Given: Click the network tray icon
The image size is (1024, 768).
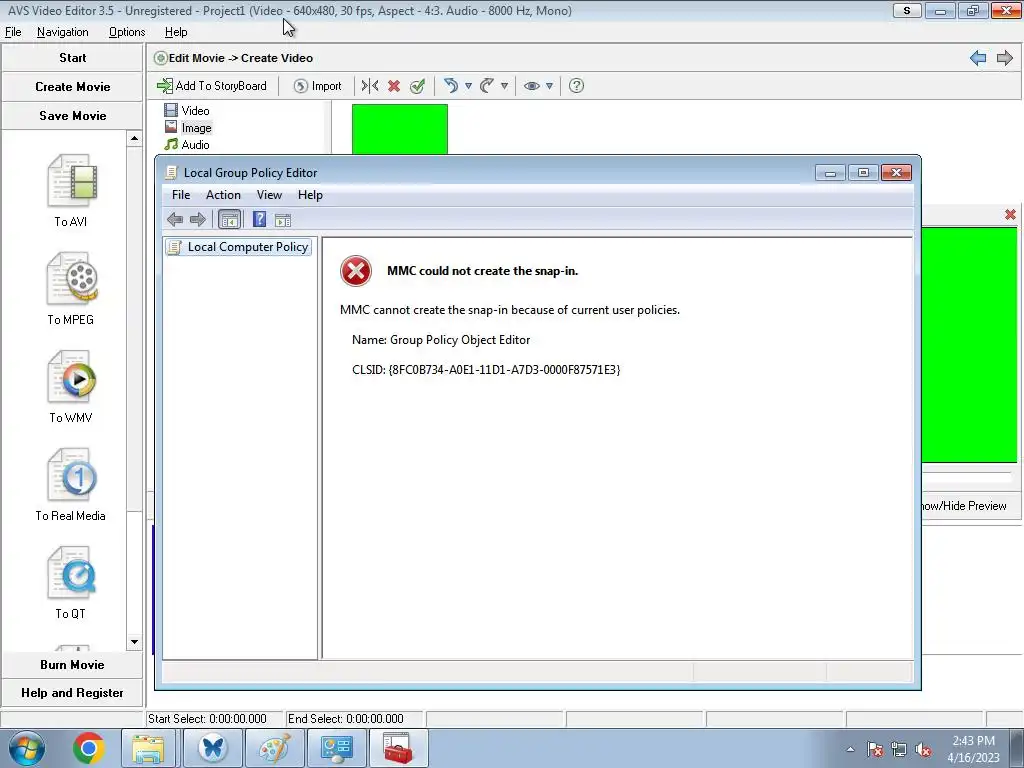Looking at the screenshot, I should tap(899, 749).
